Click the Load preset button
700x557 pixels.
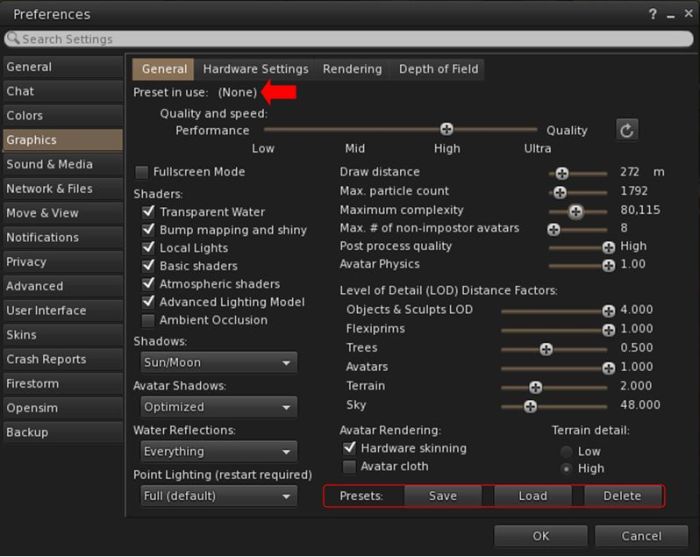[532, 496]
